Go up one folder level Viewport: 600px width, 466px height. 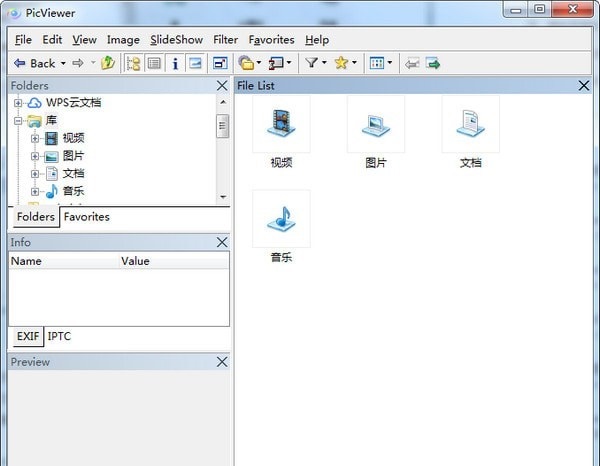coord(108,63)
